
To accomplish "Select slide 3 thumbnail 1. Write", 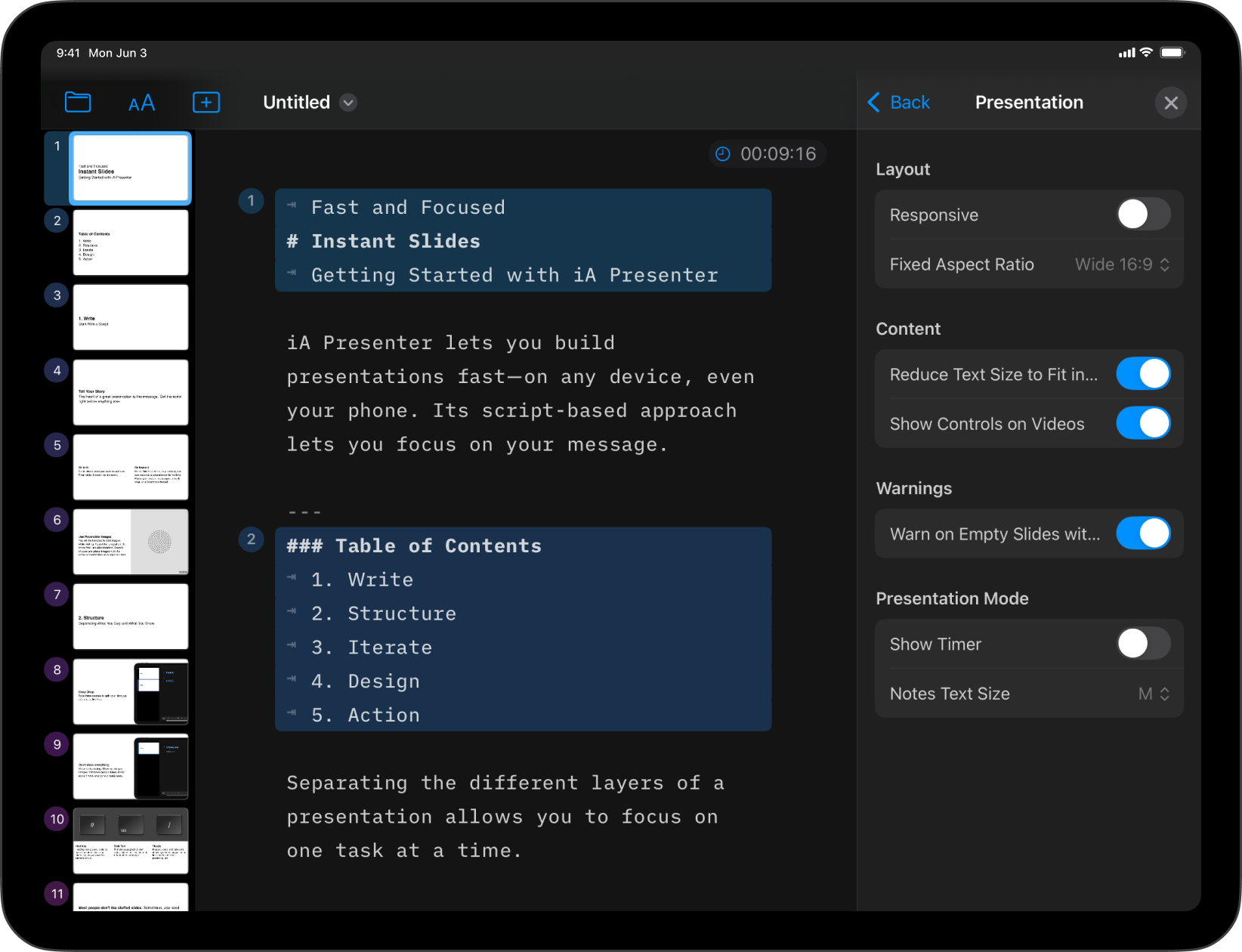I will point(131,317).
